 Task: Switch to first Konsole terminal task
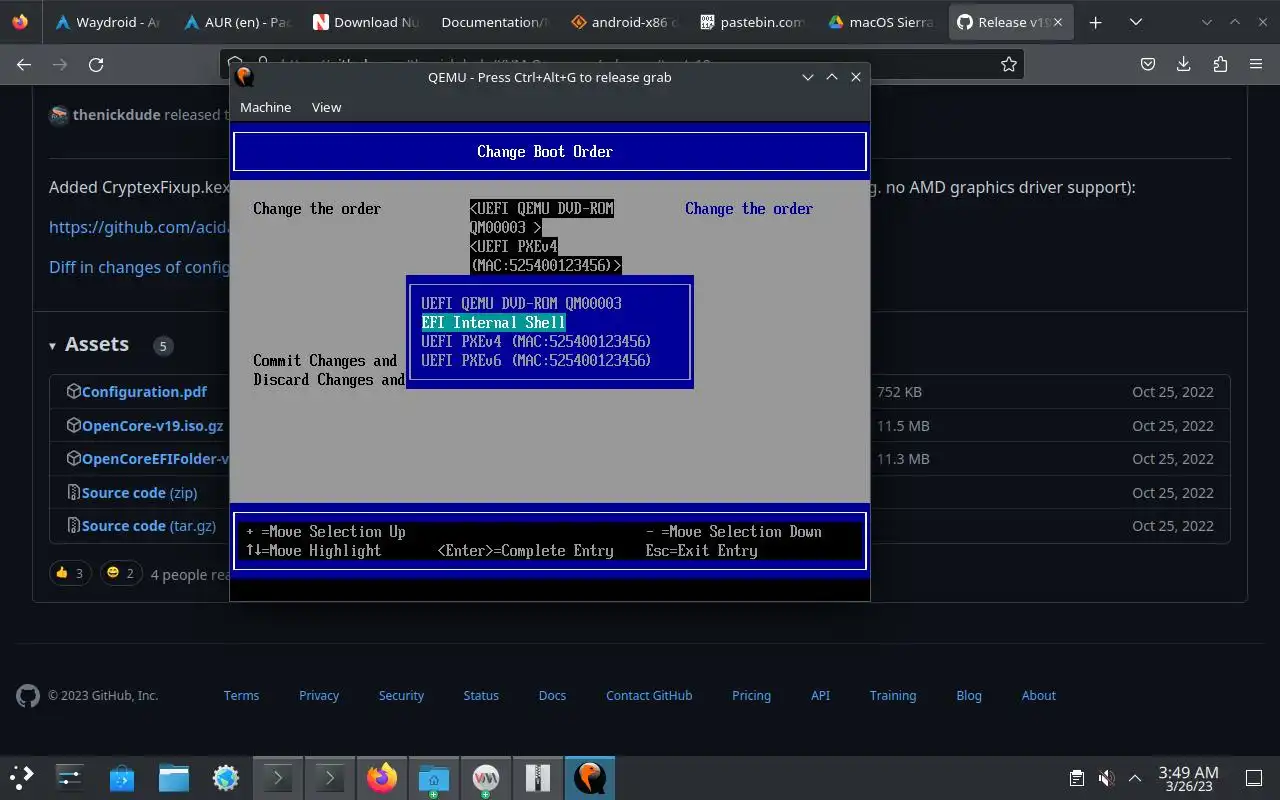tap(277, 777)
